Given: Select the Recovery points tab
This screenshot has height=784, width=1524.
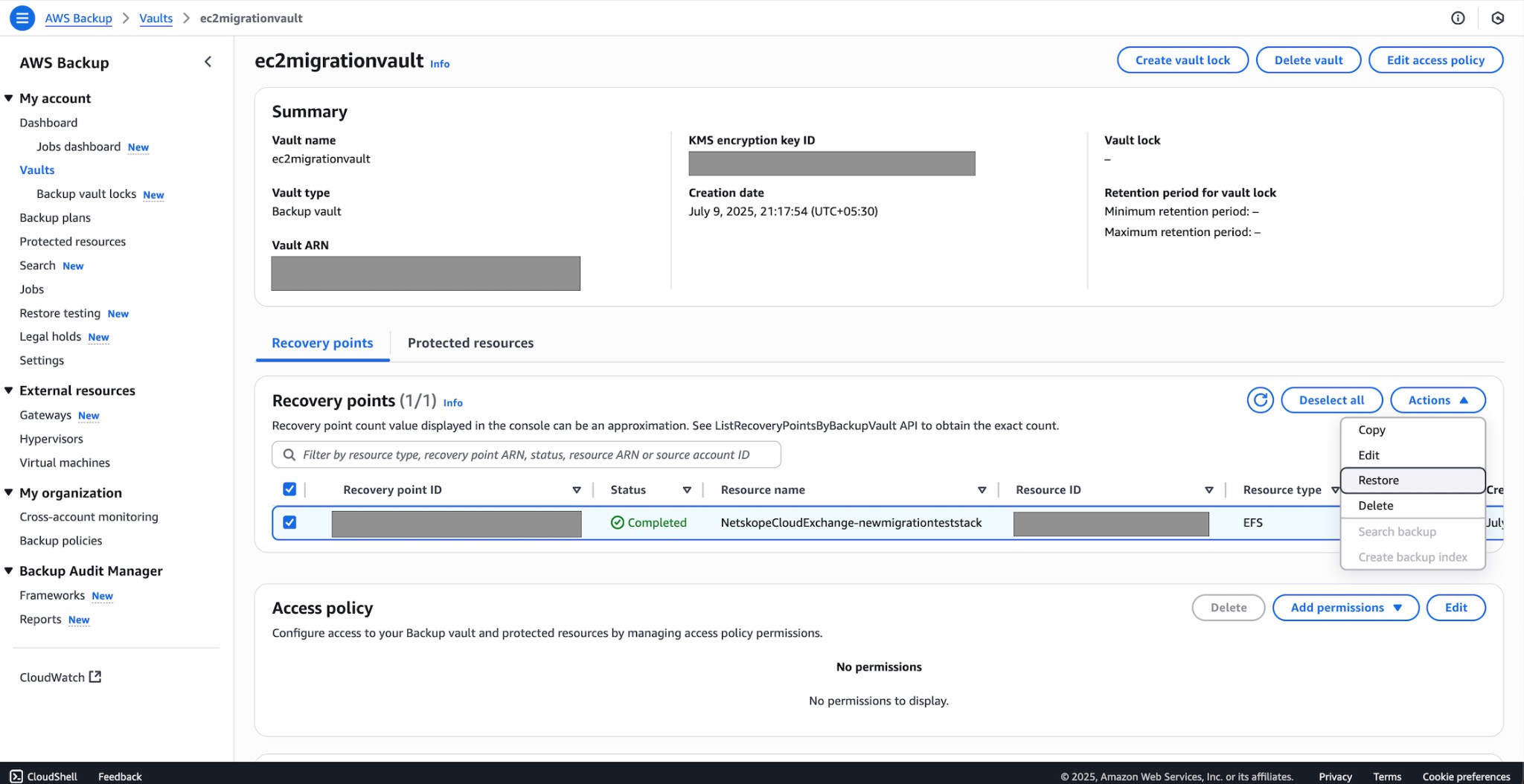Looking at the screenshot, I should [322, 343].
